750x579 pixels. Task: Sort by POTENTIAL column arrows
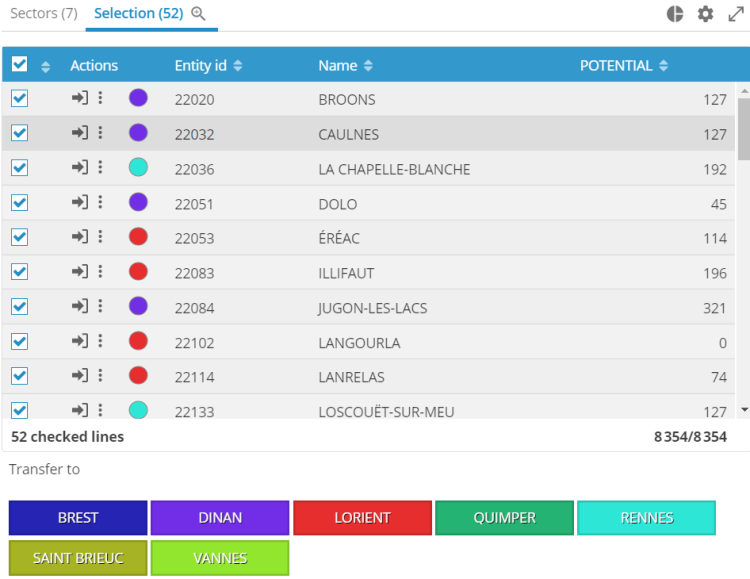pos(664,66)
